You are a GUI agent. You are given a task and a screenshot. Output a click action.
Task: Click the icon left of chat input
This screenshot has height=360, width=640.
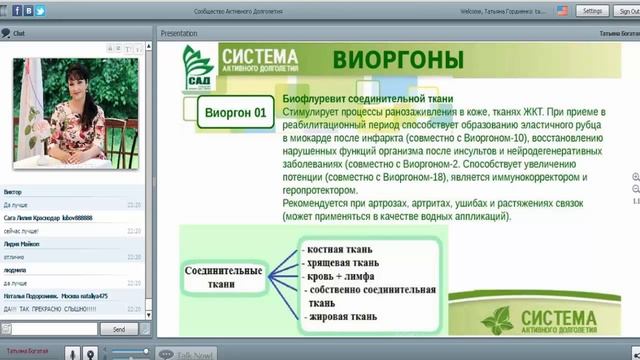pyautogui.click(x=6, y=329)
